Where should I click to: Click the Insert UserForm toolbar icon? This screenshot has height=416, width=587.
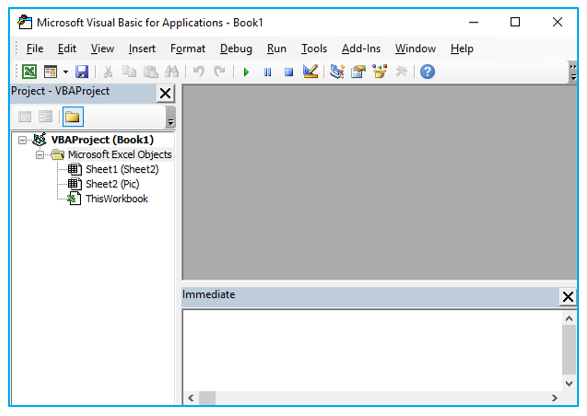tap(50, 71)
